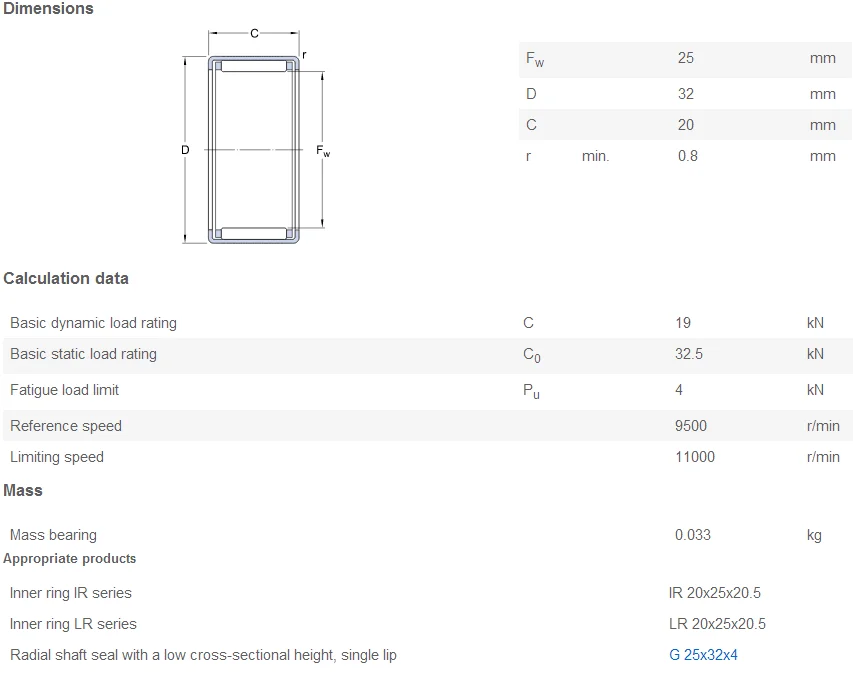Select the Inner ring LR series label
This screenshot has width=853, height=676.
click(73, 624)
